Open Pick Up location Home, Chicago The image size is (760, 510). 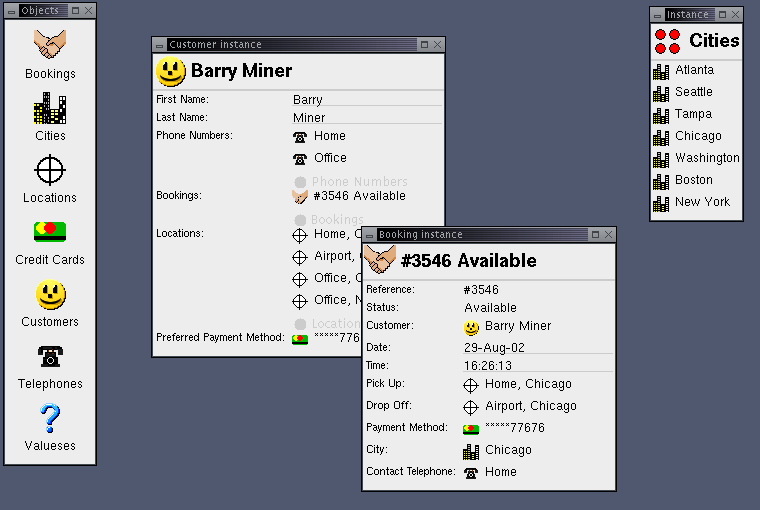(528, 384)
